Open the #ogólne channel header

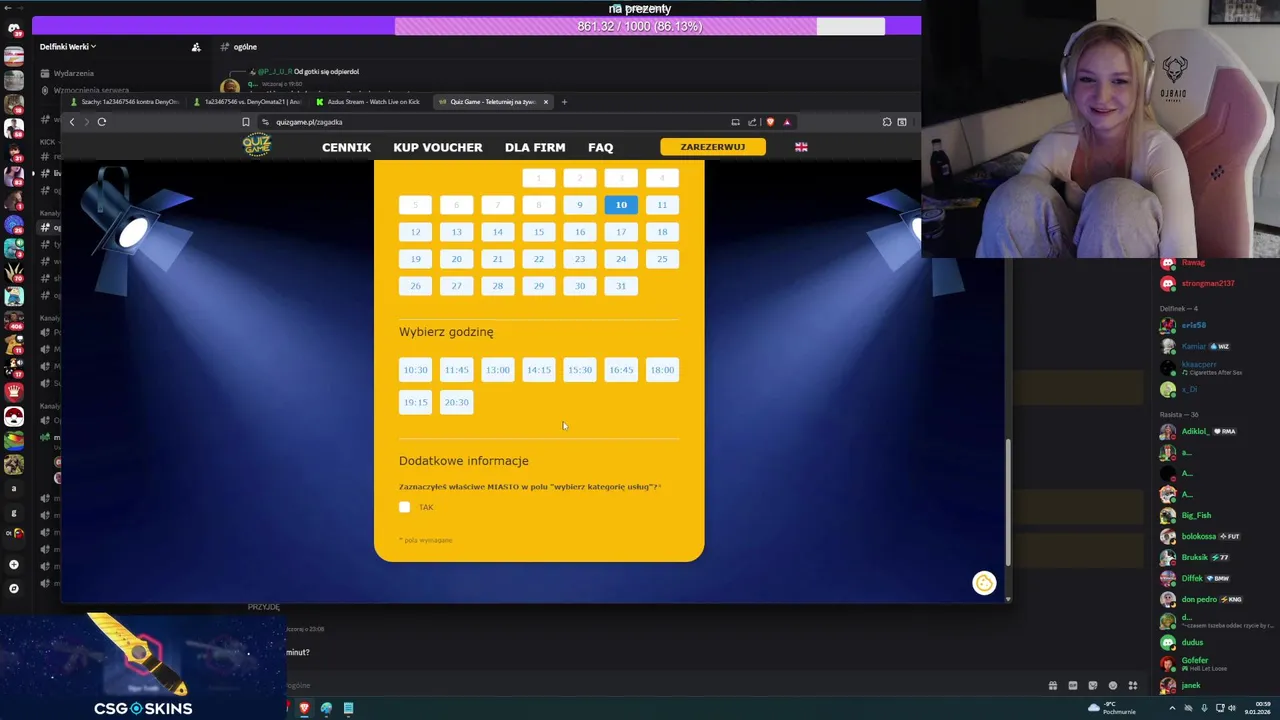point(240,47)
